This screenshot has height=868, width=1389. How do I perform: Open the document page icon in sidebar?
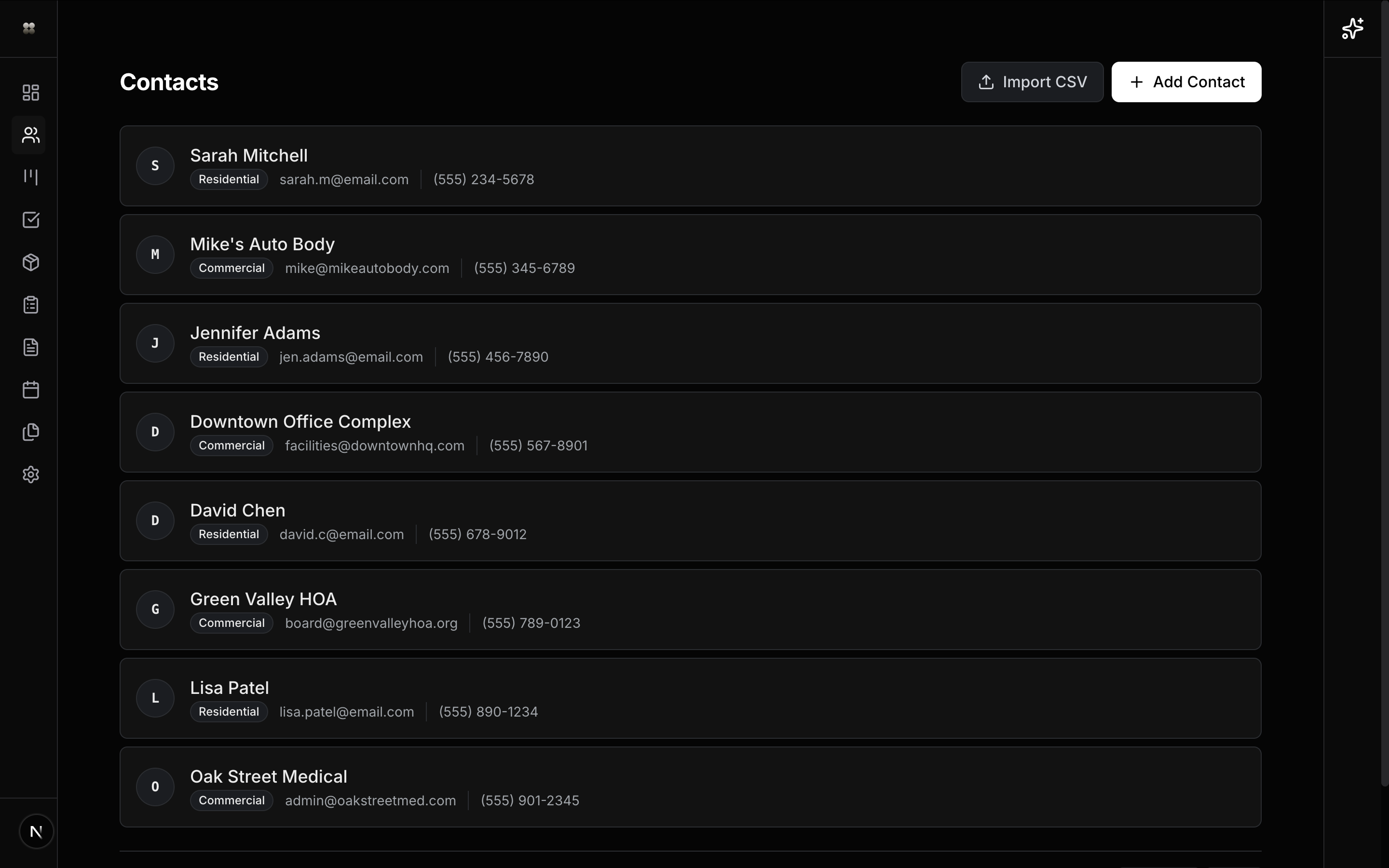30,347
